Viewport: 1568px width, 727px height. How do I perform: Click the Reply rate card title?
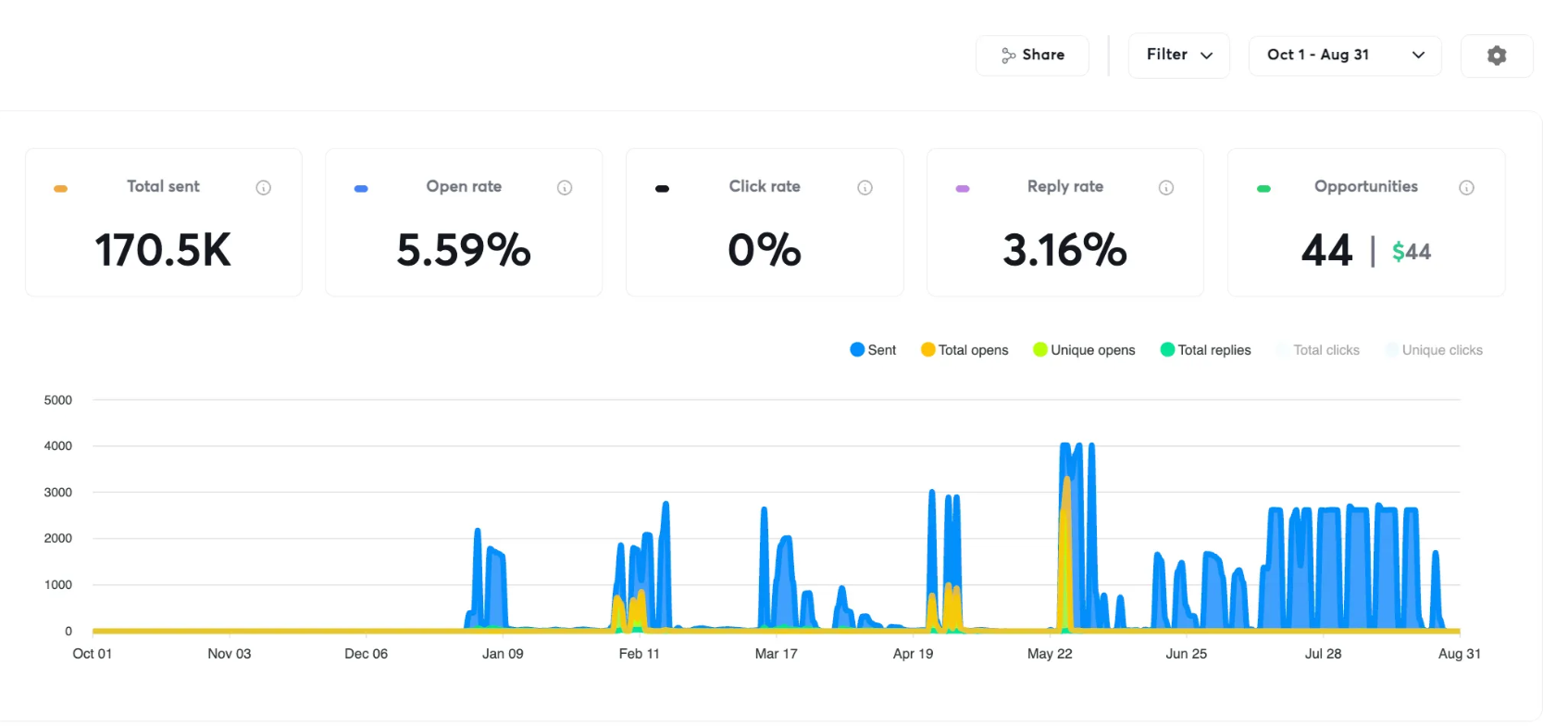click(x=1065, y=186)
